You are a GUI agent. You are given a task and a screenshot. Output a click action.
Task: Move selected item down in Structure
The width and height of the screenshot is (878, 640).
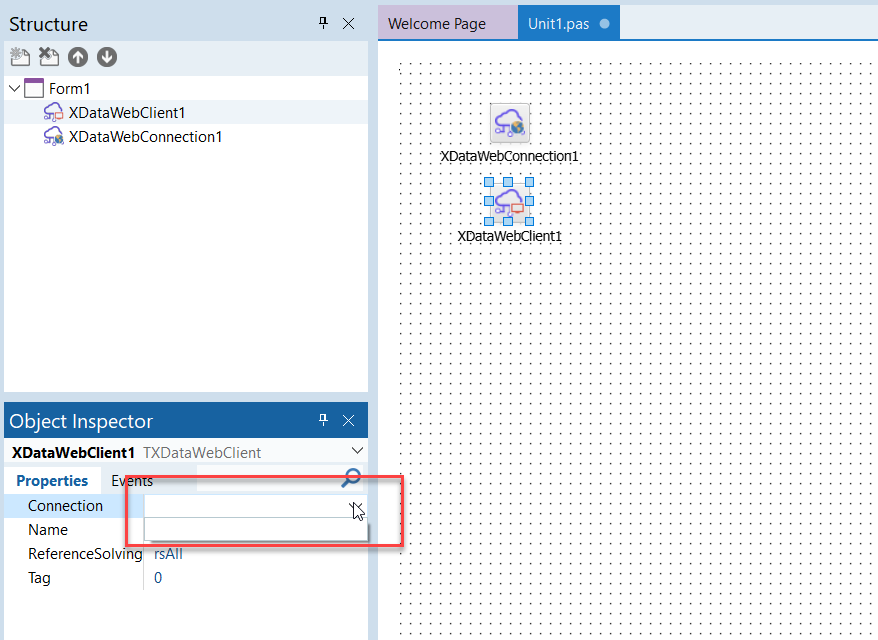107,57
